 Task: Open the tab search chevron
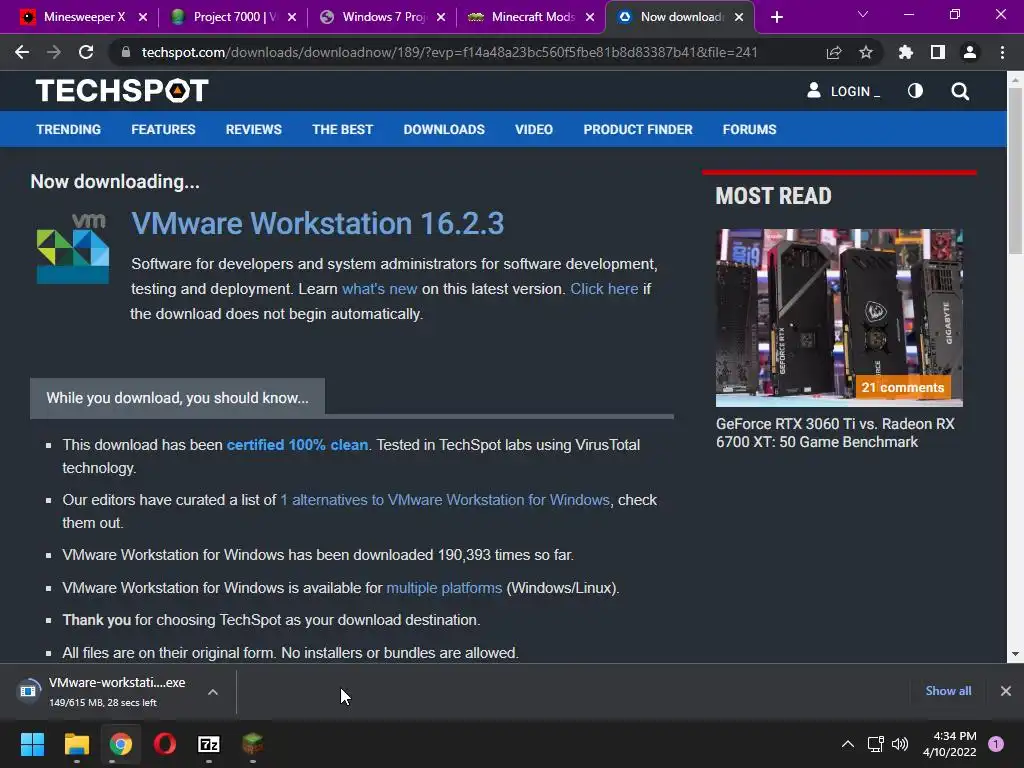click(x=863, y=14)
